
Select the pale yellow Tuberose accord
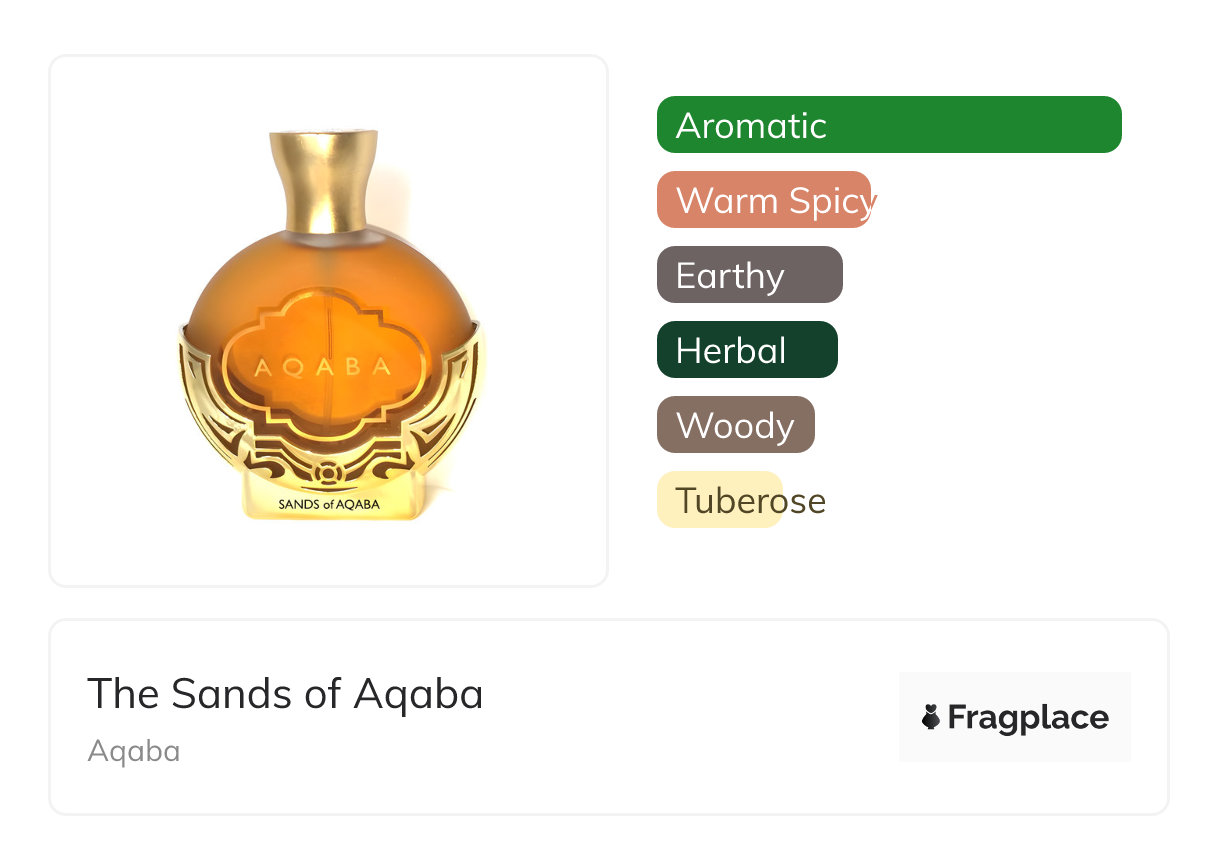[x=719, y=500]
